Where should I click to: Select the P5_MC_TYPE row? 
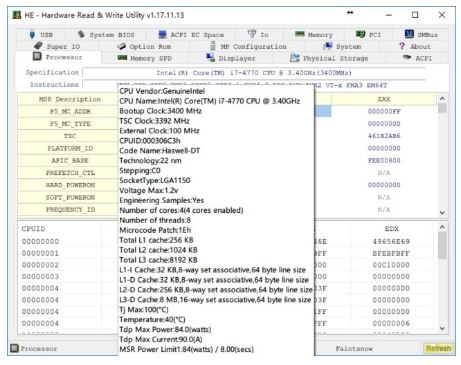pos(70,124)
